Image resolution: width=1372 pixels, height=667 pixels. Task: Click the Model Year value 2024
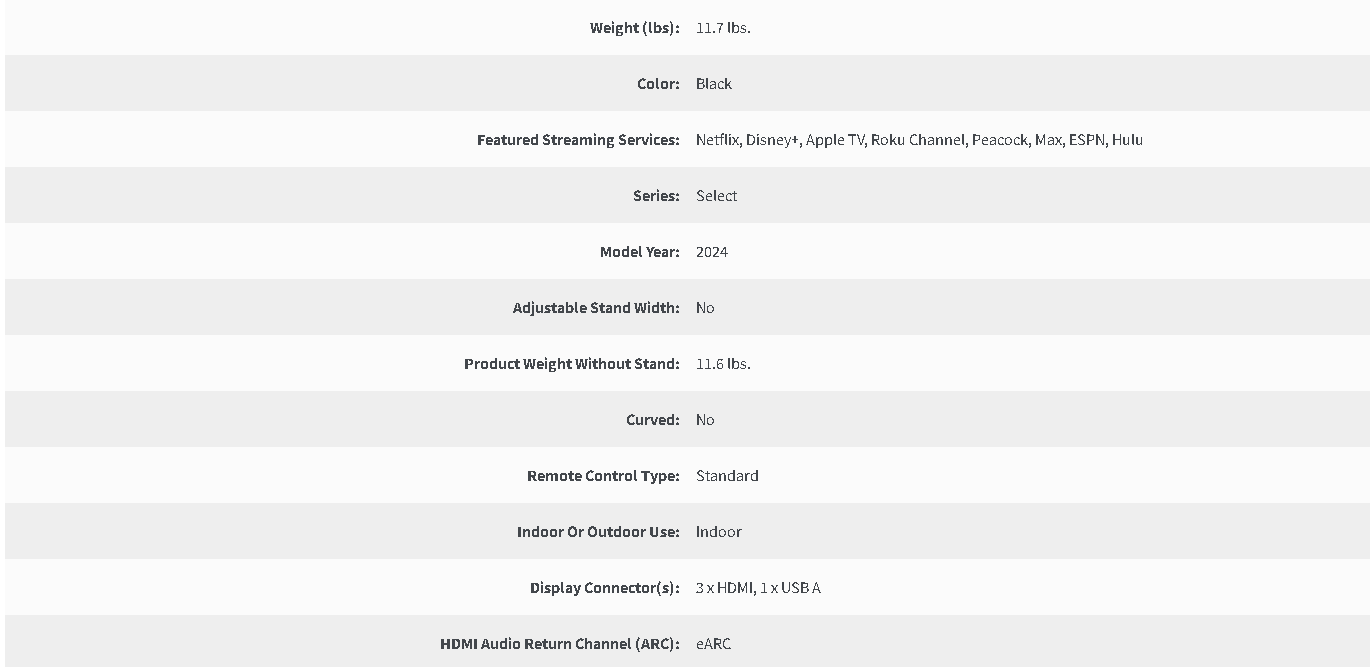pyautogui.click(x=712, y=252)
